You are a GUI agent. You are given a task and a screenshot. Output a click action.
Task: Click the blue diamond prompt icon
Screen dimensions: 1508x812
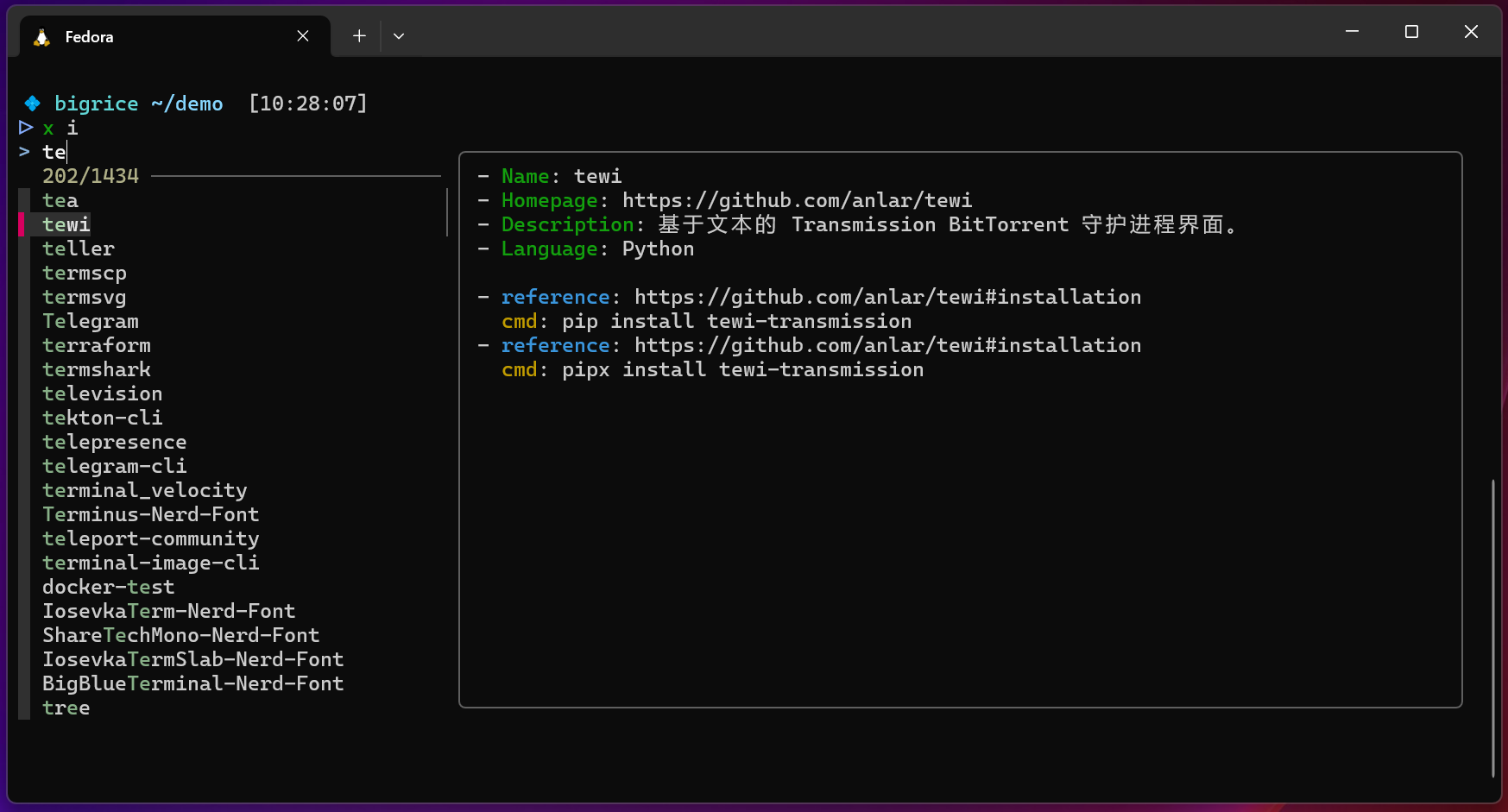32,104
